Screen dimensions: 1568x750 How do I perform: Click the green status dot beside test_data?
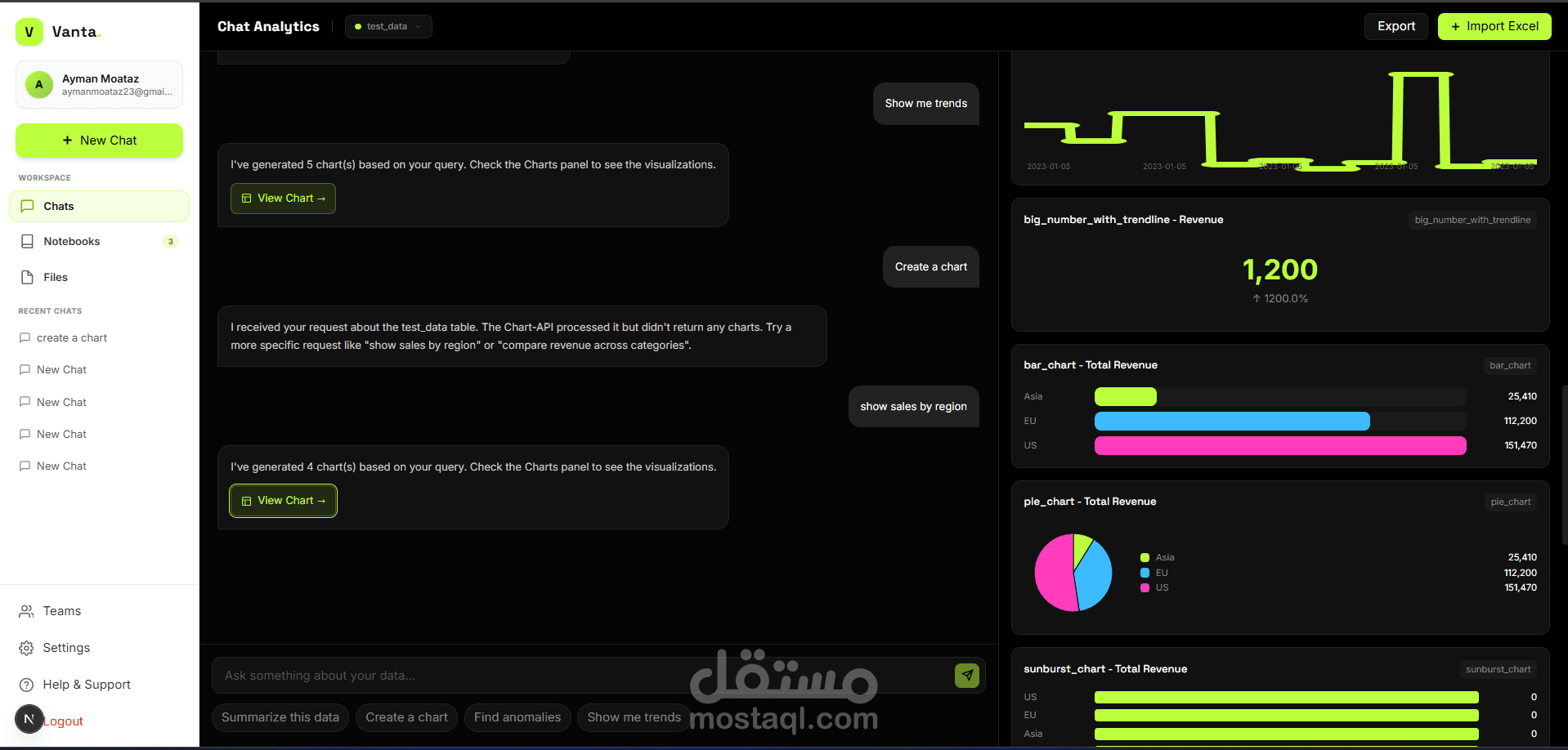pos(358,27)
